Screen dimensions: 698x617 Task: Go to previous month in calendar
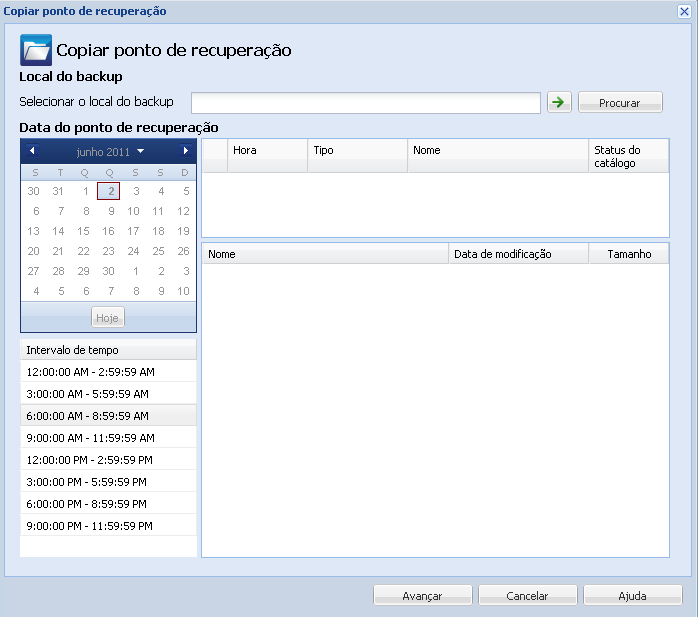click(32, 150)
